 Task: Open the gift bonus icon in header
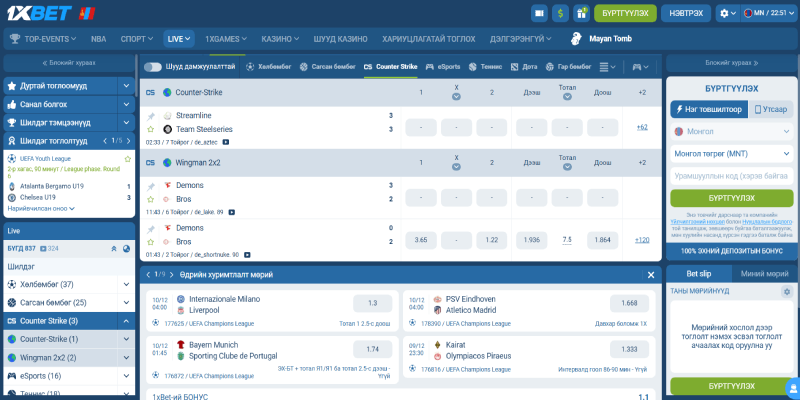pos(580,13)
